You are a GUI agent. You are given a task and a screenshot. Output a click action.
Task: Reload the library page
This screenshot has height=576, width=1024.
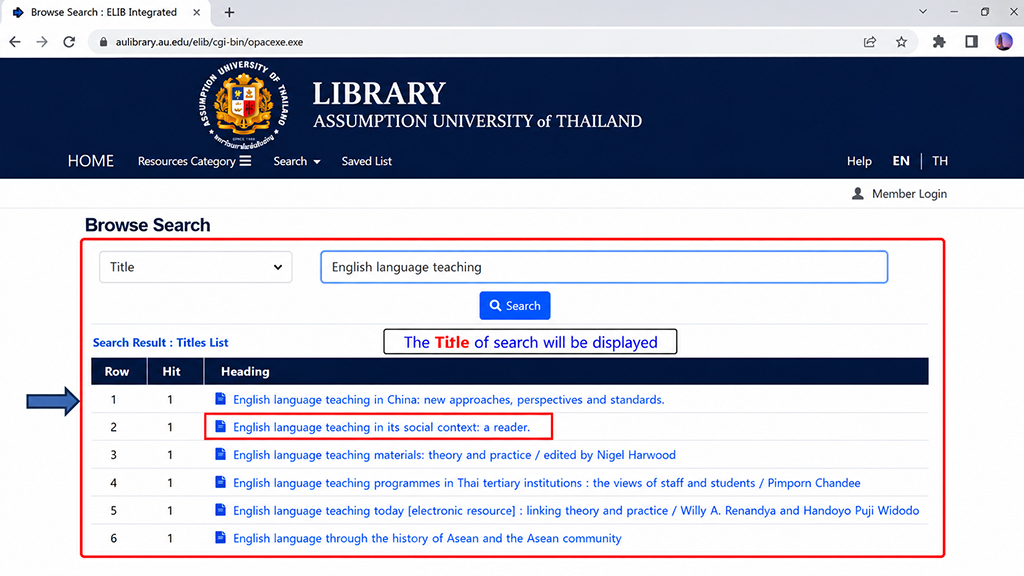[69, 42]
